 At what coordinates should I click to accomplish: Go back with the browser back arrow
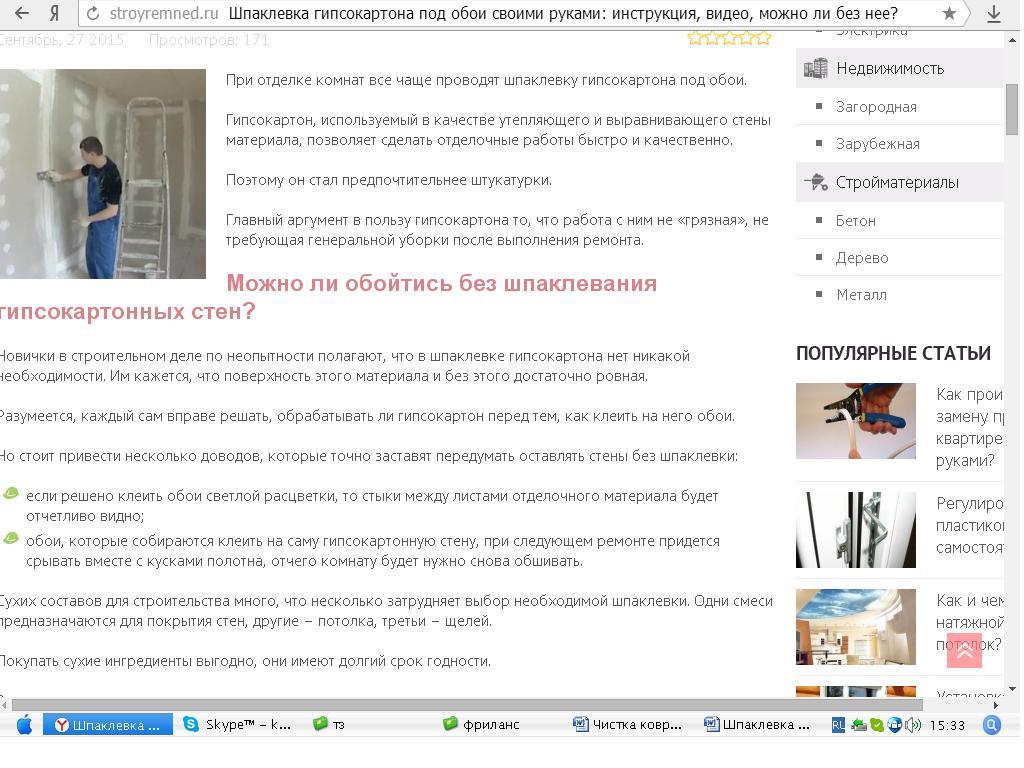click(x=22, y=13)
